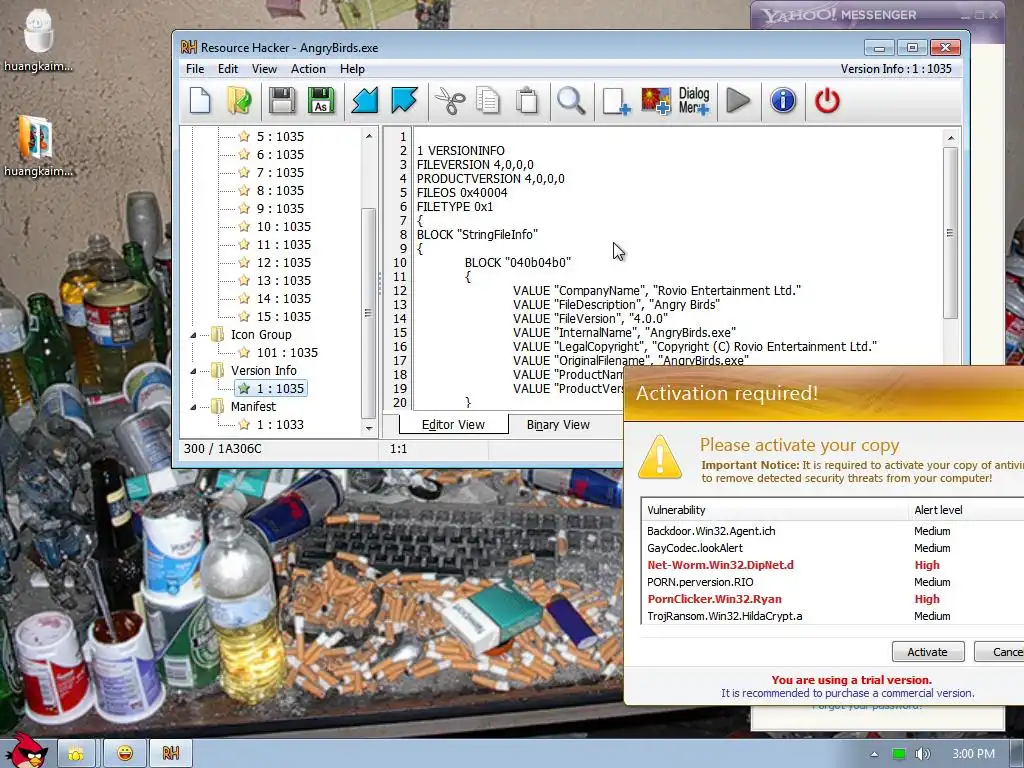Select tree item 7 : 1035
1024x768 pixels.
pos(280,172)
